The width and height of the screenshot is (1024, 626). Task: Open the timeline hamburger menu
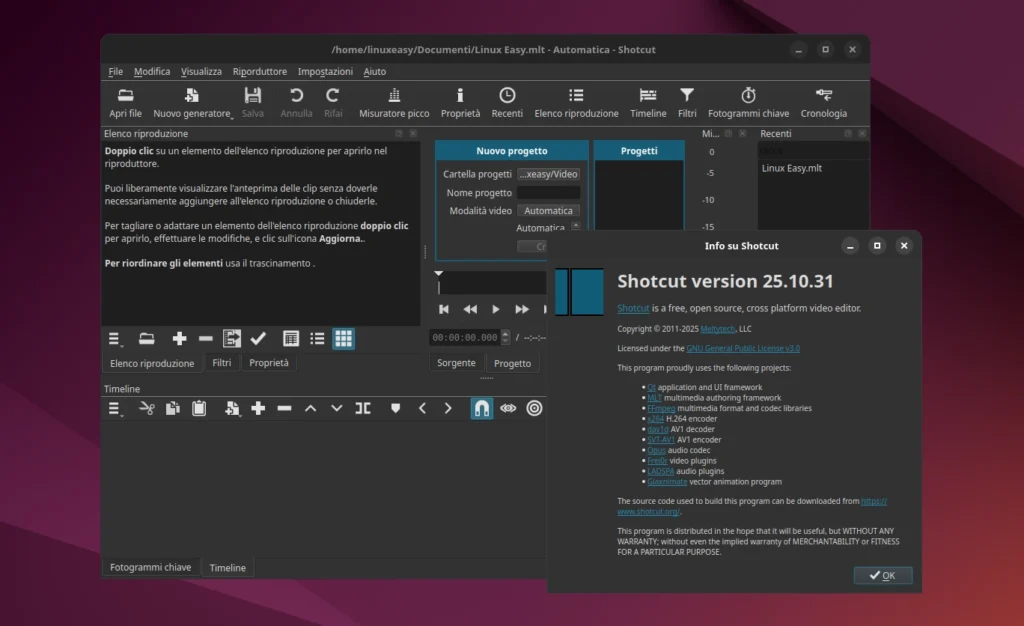click(x=115, y=408)
